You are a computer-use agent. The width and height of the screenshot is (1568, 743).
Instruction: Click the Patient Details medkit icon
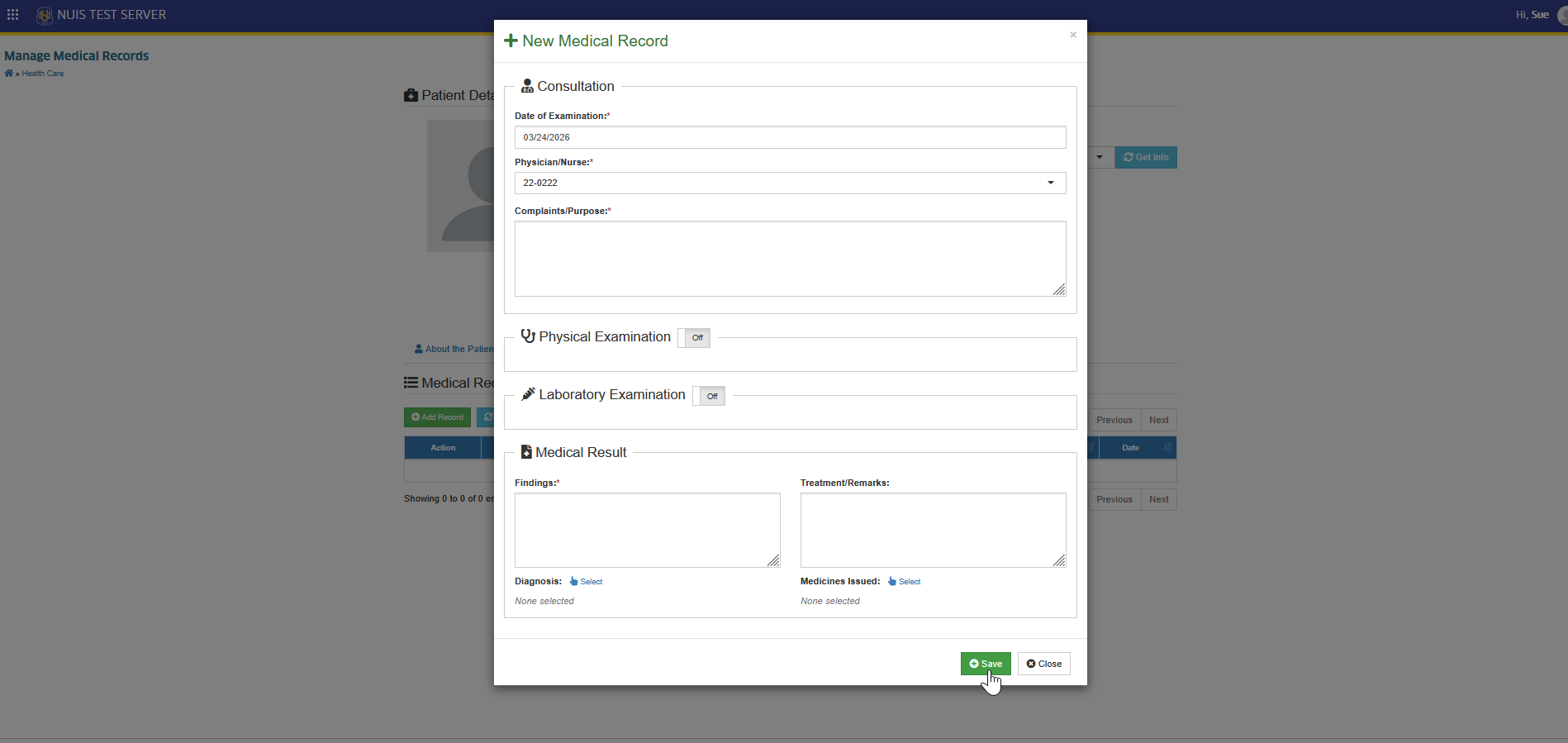tap(411, 96)
